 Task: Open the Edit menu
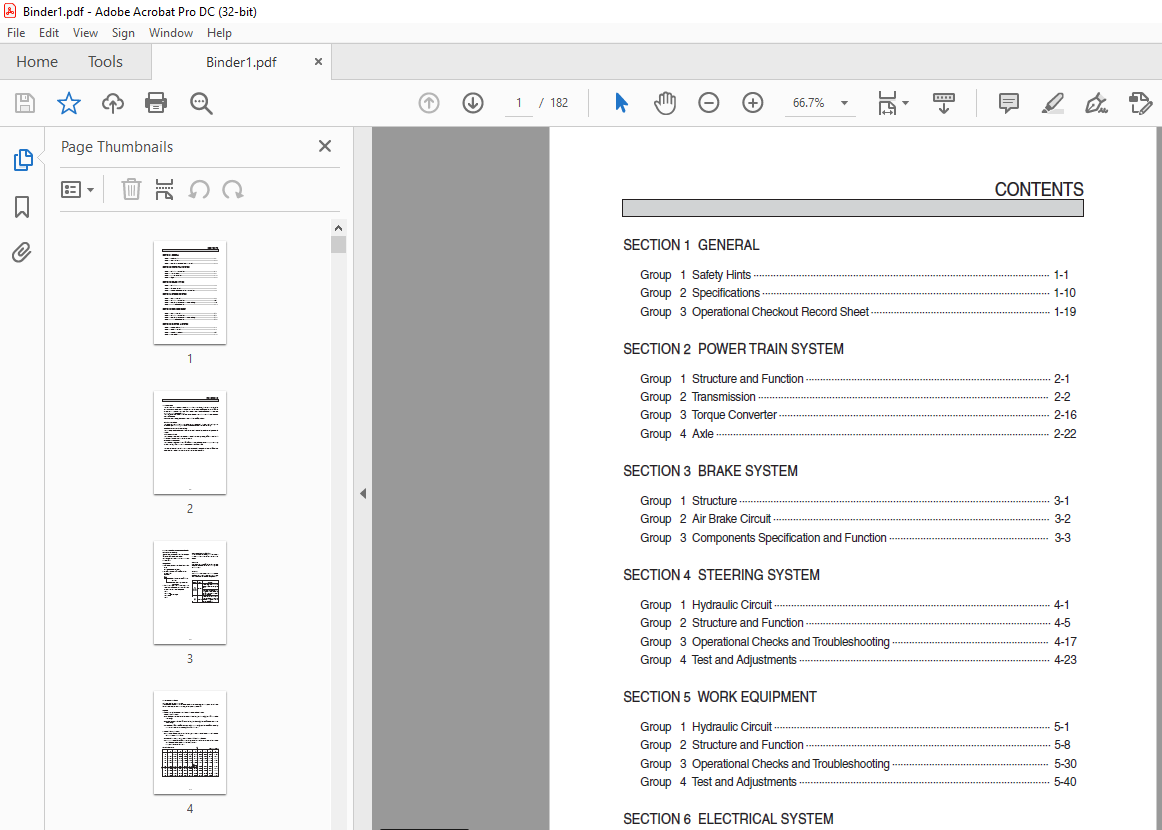[x=49, y=33]
